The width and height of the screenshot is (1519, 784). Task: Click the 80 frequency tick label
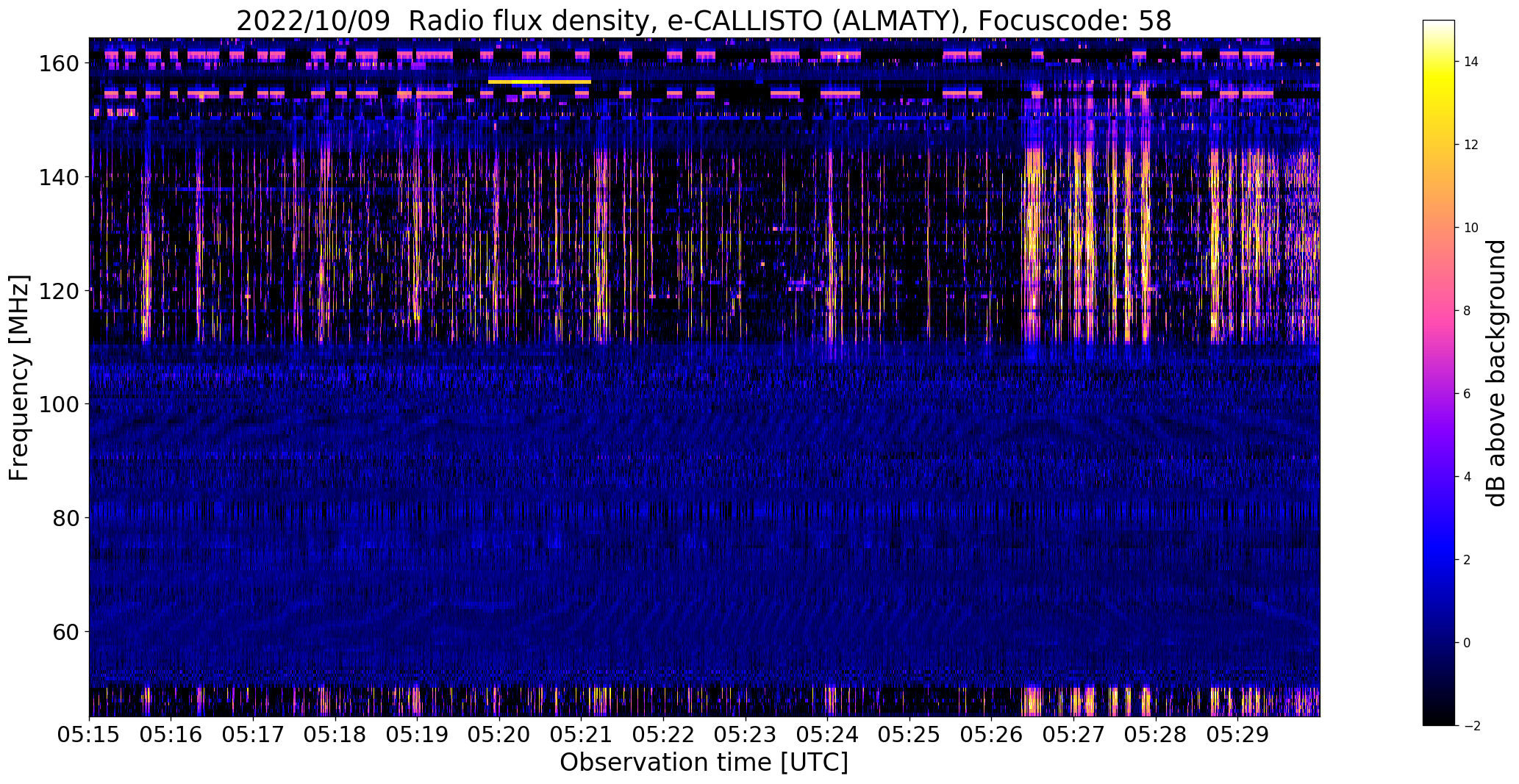pyautogui.click(x=67, y=518)
